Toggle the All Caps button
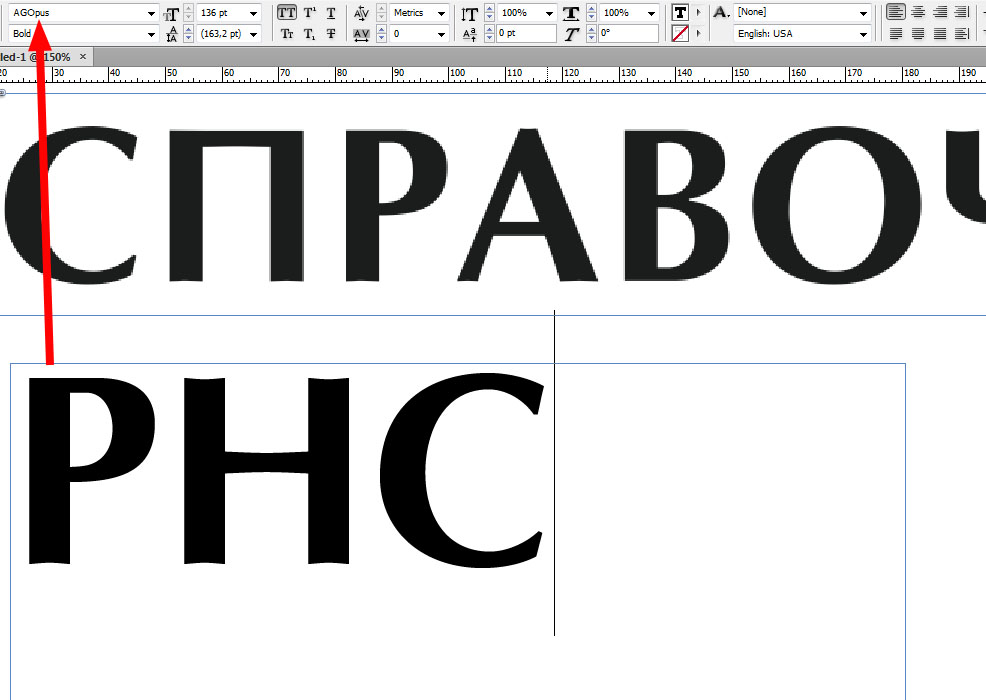Viewport: 986px width, 700px height. click(x=287, y=13)
